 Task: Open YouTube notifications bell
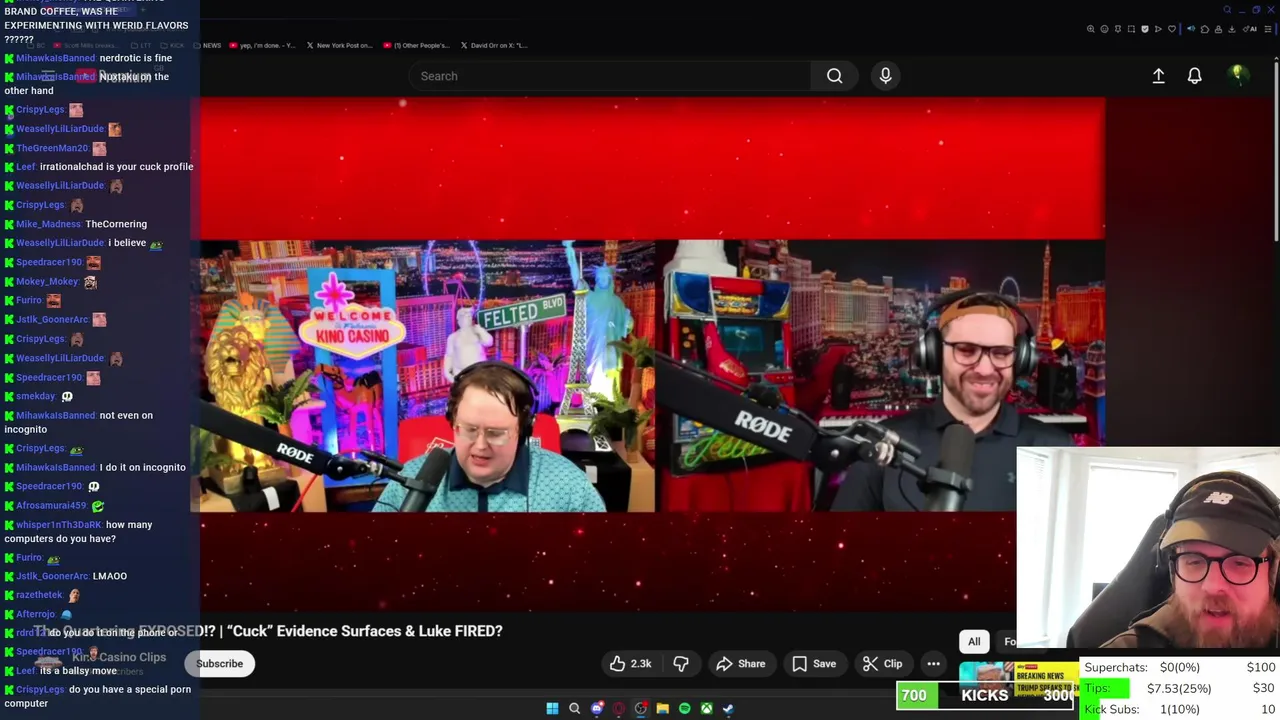[x=1194, y=76]
